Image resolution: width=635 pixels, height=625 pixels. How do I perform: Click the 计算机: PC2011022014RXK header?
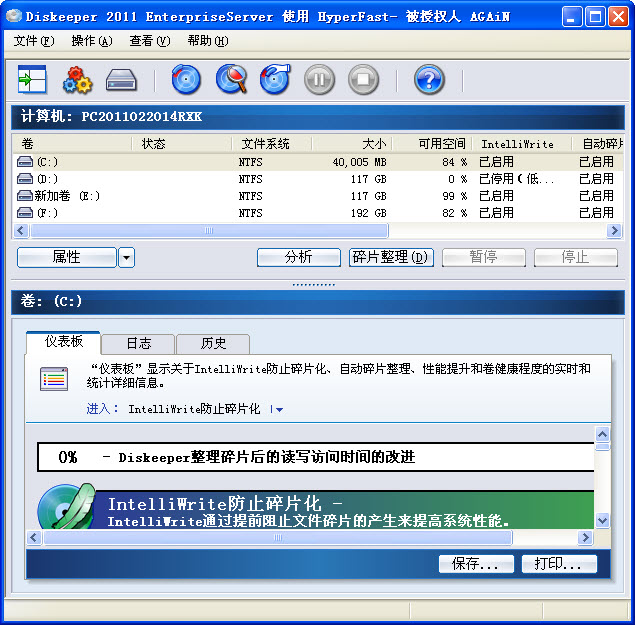318,117
